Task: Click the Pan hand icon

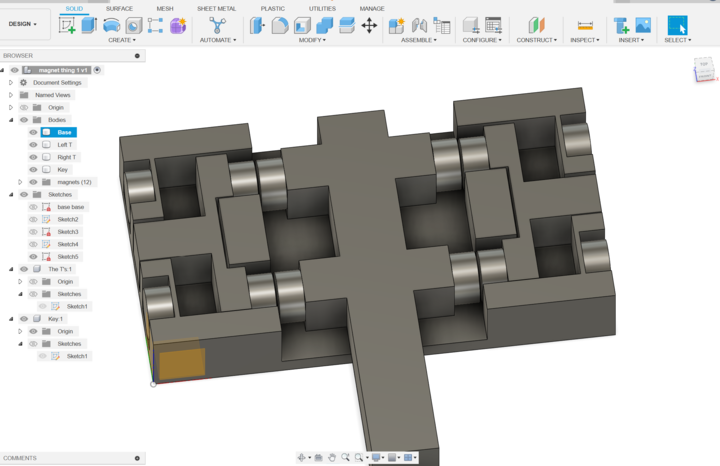Action: 332,457
